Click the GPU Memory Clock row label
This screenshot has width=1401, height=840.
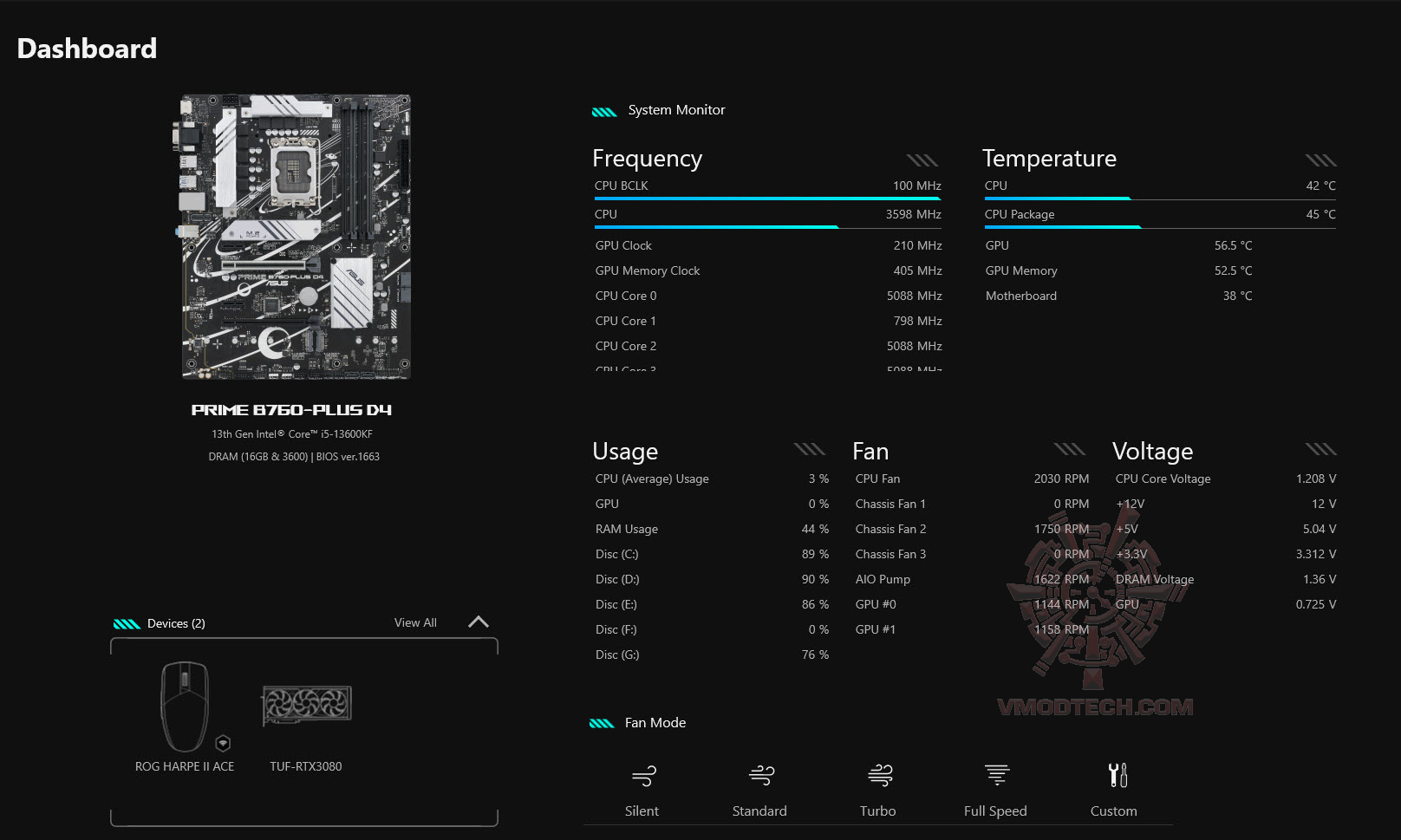[648, 270]
